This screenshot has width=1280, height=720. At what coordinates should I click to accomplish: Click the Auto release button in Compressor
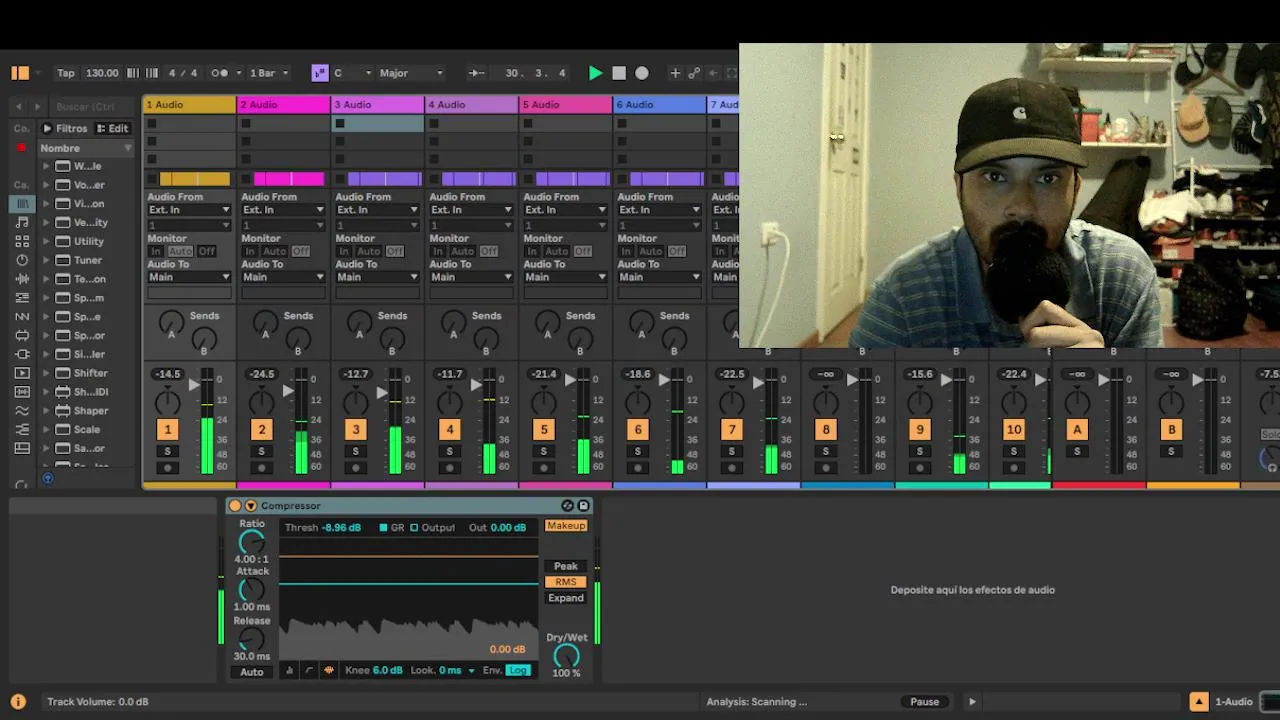252,672
